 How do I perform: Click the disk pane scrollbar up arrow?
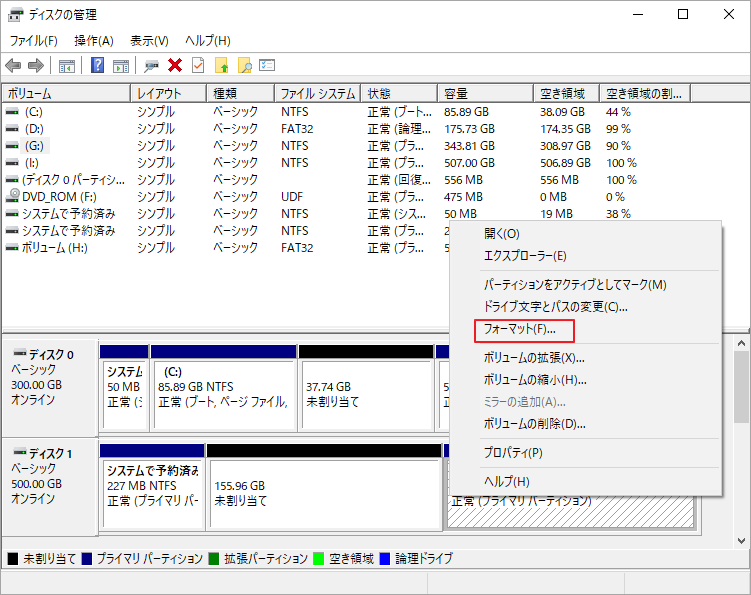tap(741, 343)
